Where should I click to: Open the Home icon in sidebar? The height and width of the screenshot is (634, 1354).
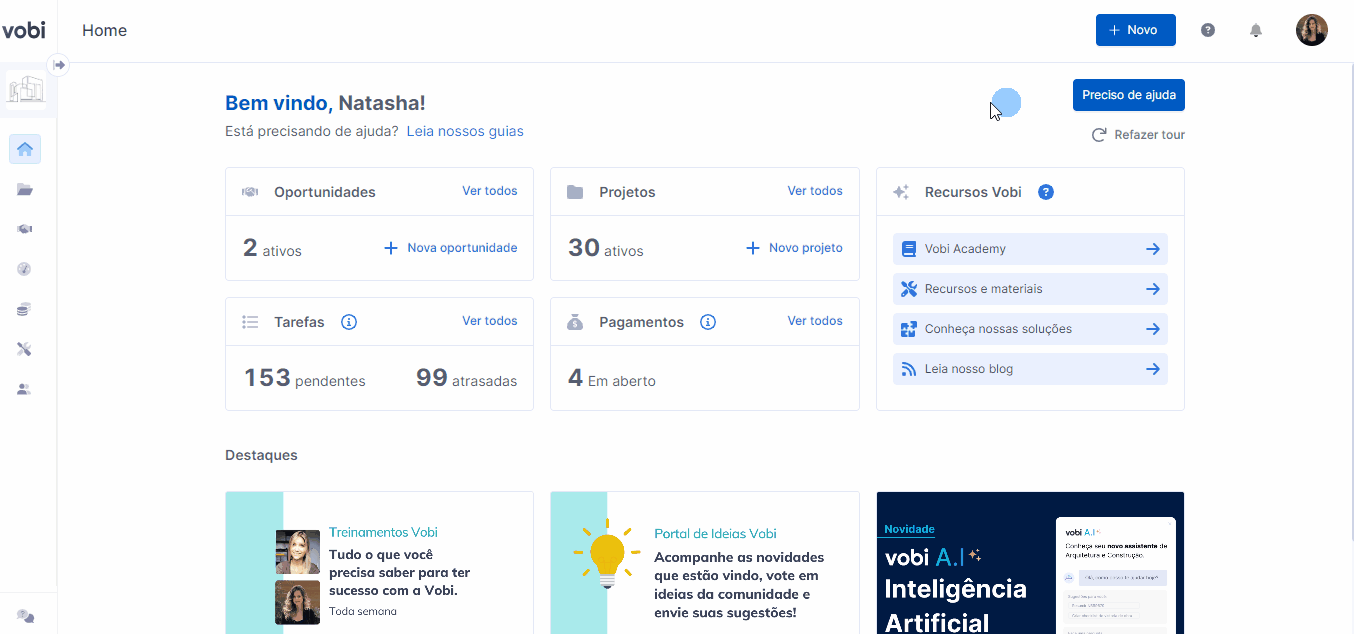click(25, 149)
